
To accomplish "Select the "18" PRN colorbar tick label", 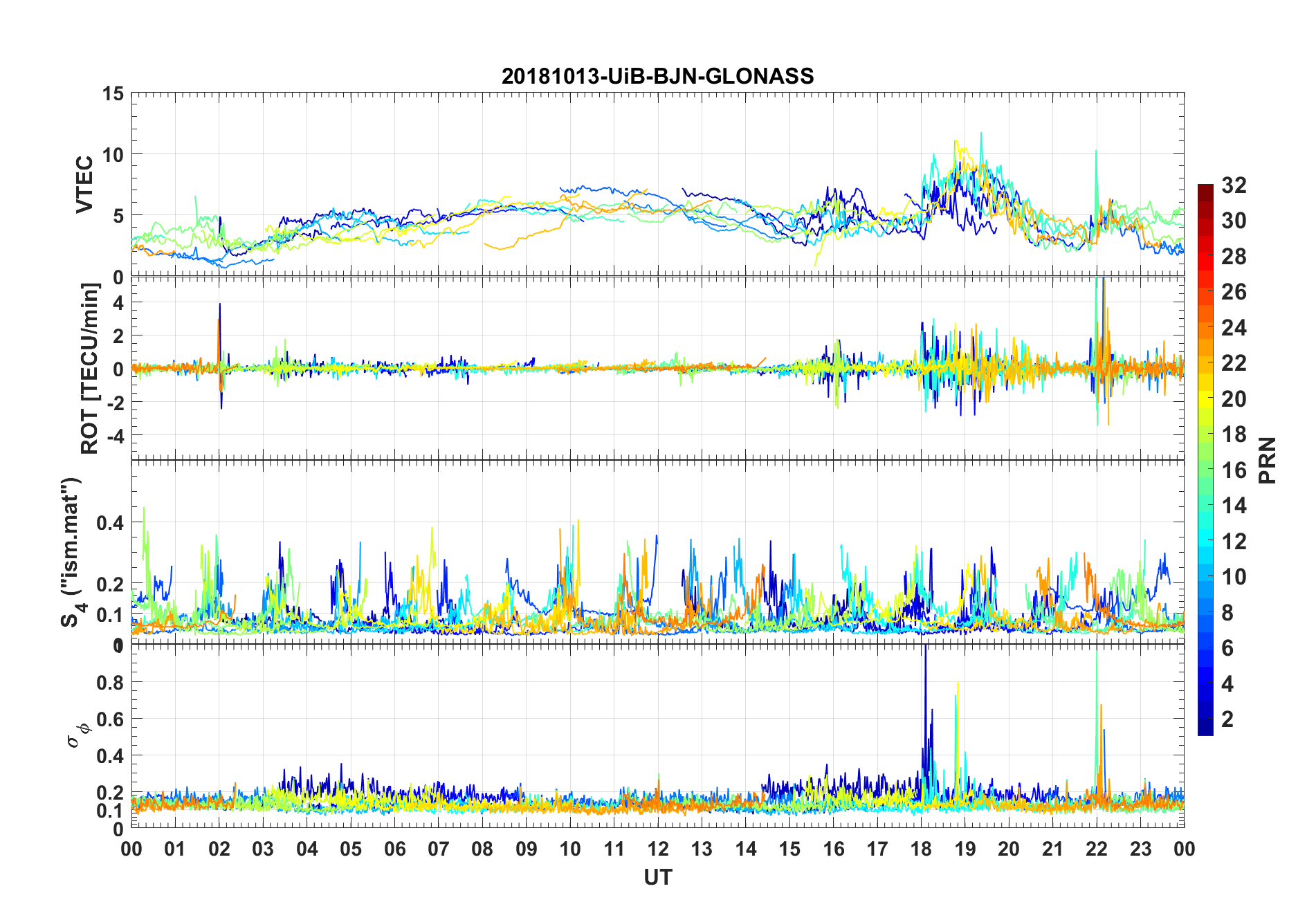I will pos(1234,434).
